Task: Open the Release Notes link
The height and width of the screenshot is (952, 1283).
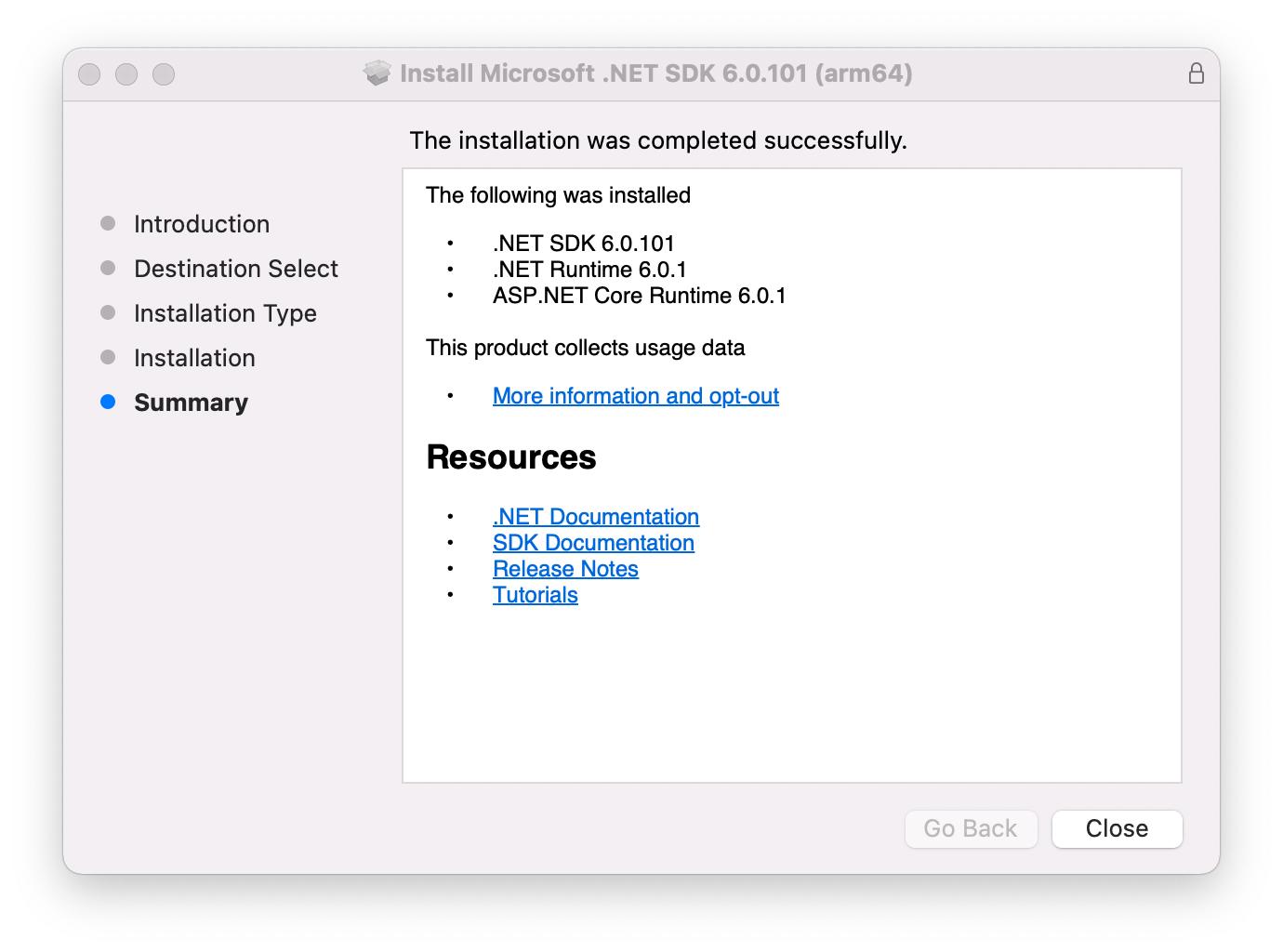Action: (565, 568)
